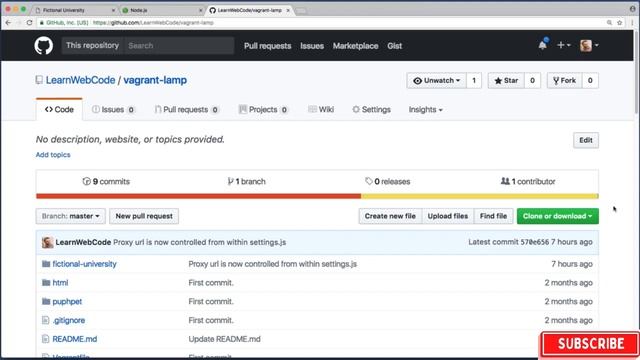Focus the repository Search field
This screenshot has width=640, height=360.
pyautogui.click(x=179, y=45)
